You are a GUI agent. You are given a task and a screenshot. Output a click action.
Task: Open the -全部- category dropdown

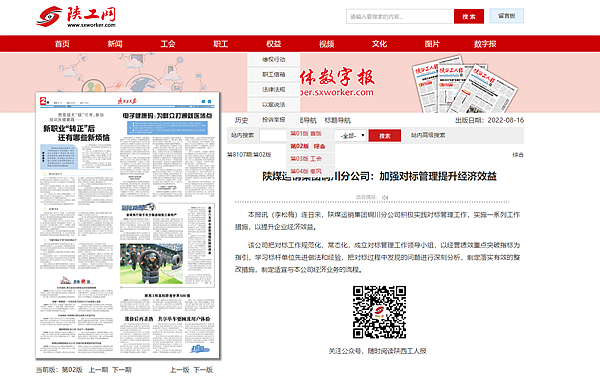[350, 135]
